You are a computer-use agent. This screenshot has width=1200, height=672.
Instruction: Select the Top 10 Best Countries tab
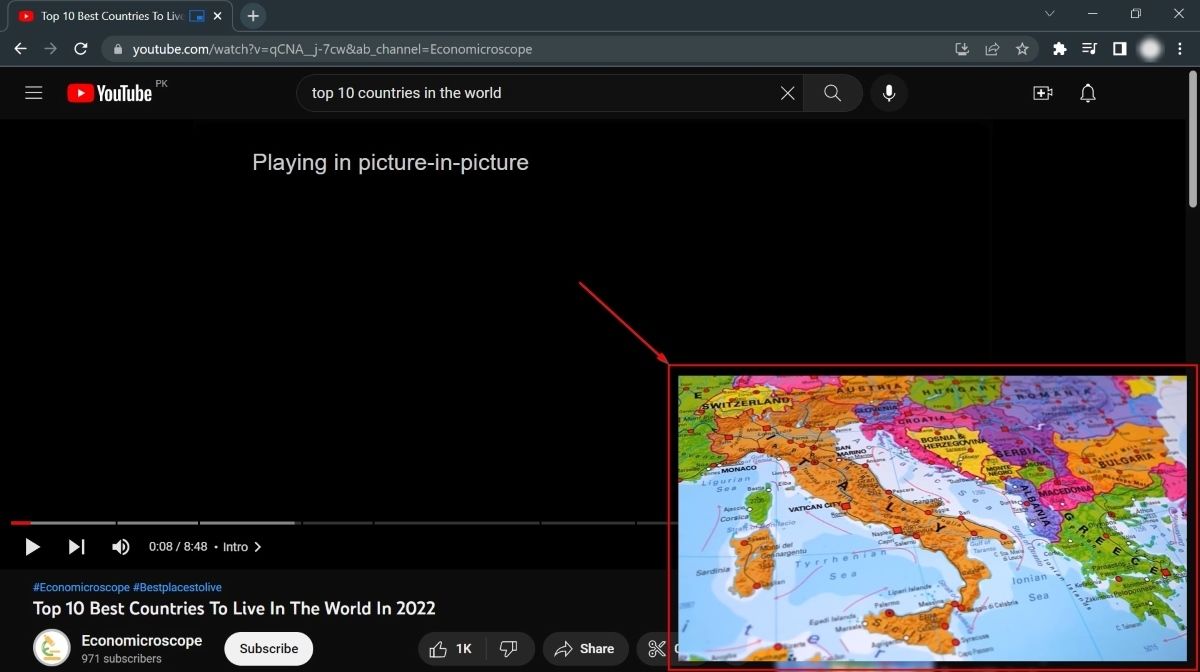(110, 15)
